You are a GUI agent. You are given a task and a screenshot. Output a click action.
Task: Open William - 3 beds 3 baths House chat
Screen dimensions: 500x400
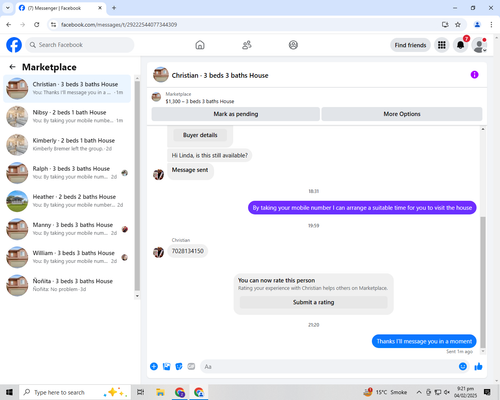click(67, 257)
